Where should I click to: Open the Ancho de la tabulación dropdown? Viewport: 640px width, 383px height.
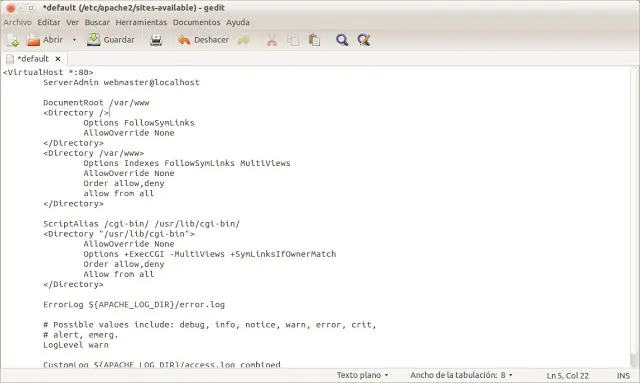click(461, 375)
